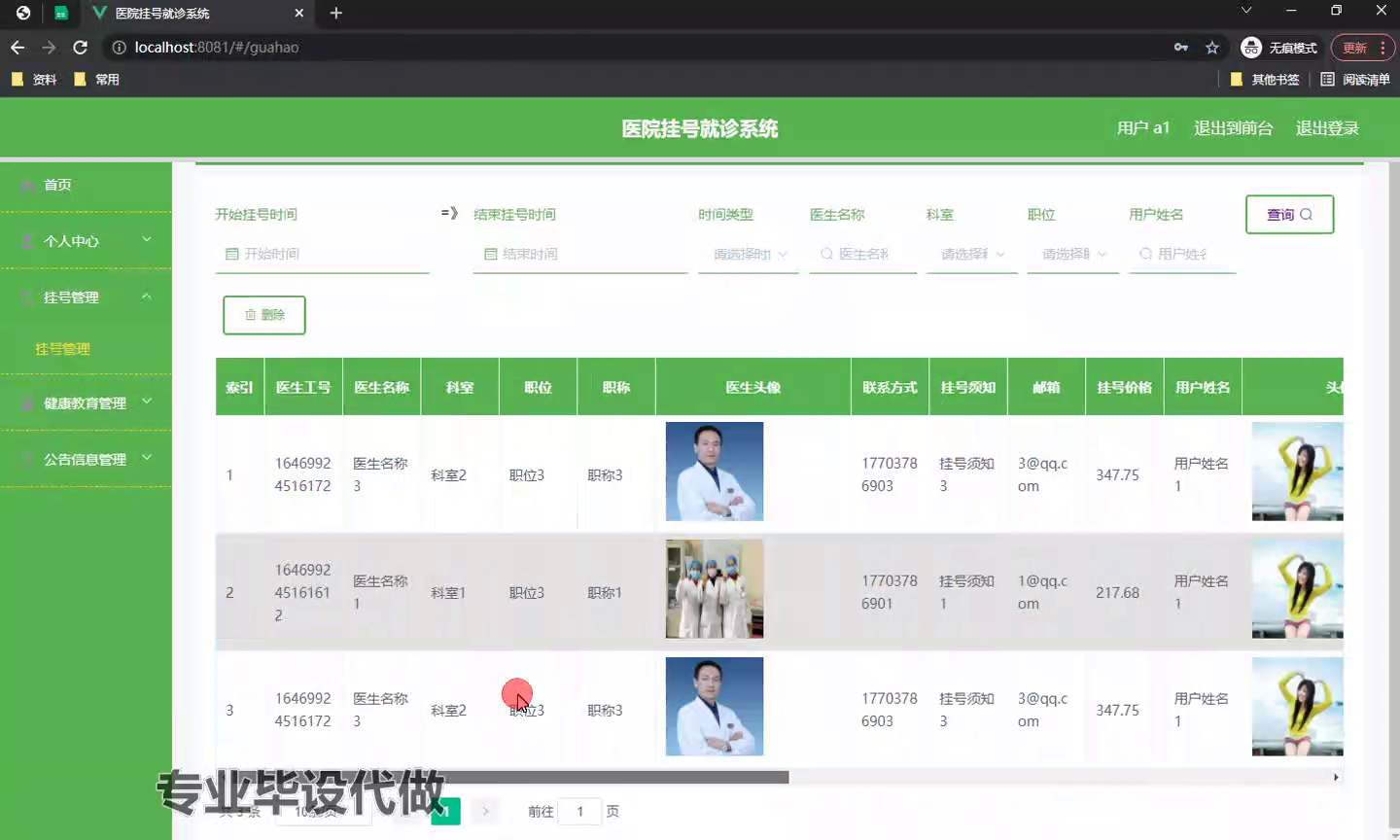
Task: Open the saved passwords key icon
Action: pyautogui.click(x=1181, y=47)
